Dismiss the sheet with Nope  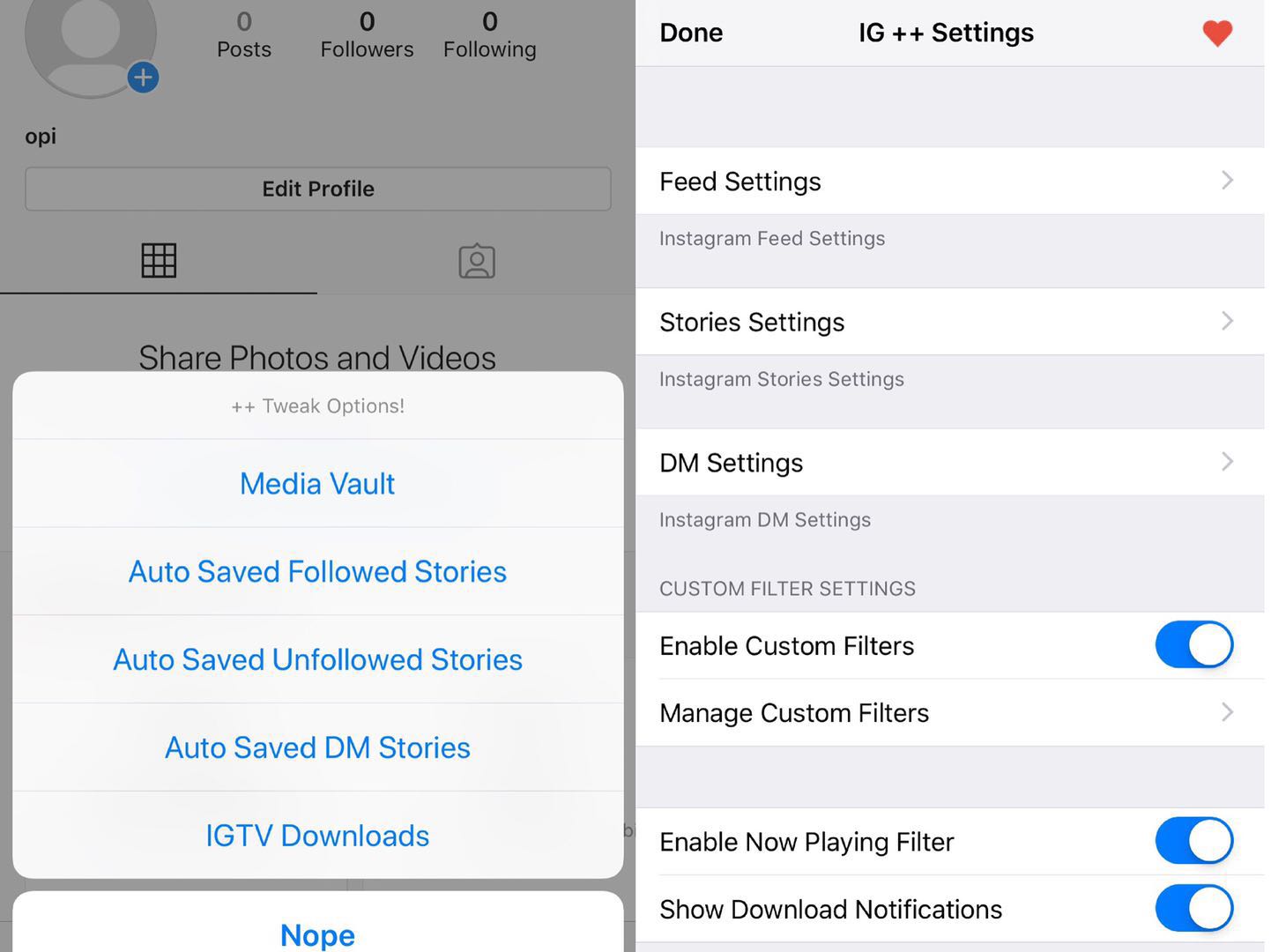(317, 922)
